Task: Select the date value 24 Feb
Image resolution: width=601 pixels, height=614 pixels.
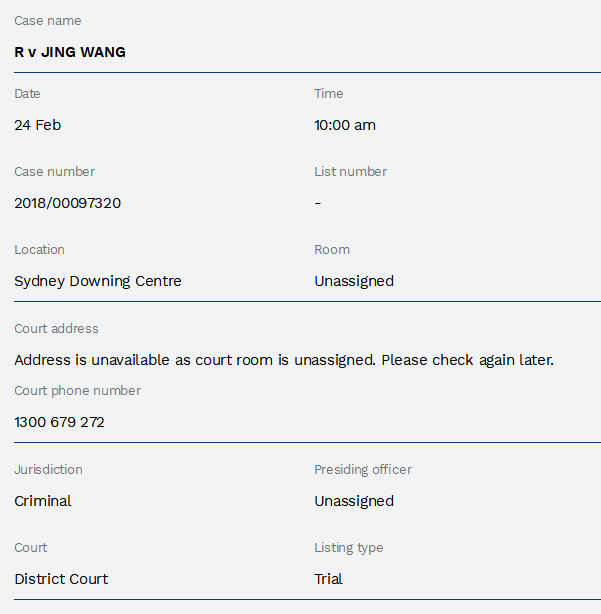Action: coord(38,125)
